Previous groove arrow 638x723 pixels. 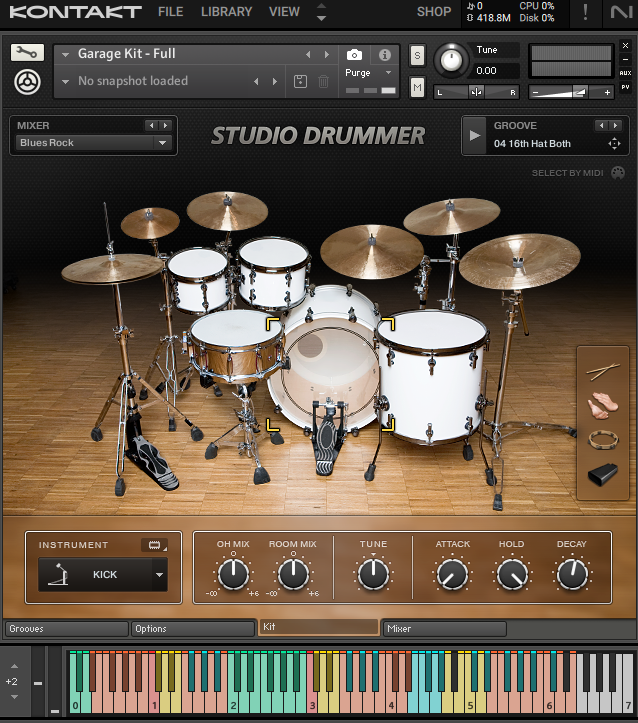pyautogui.click(x=602, y=125)
